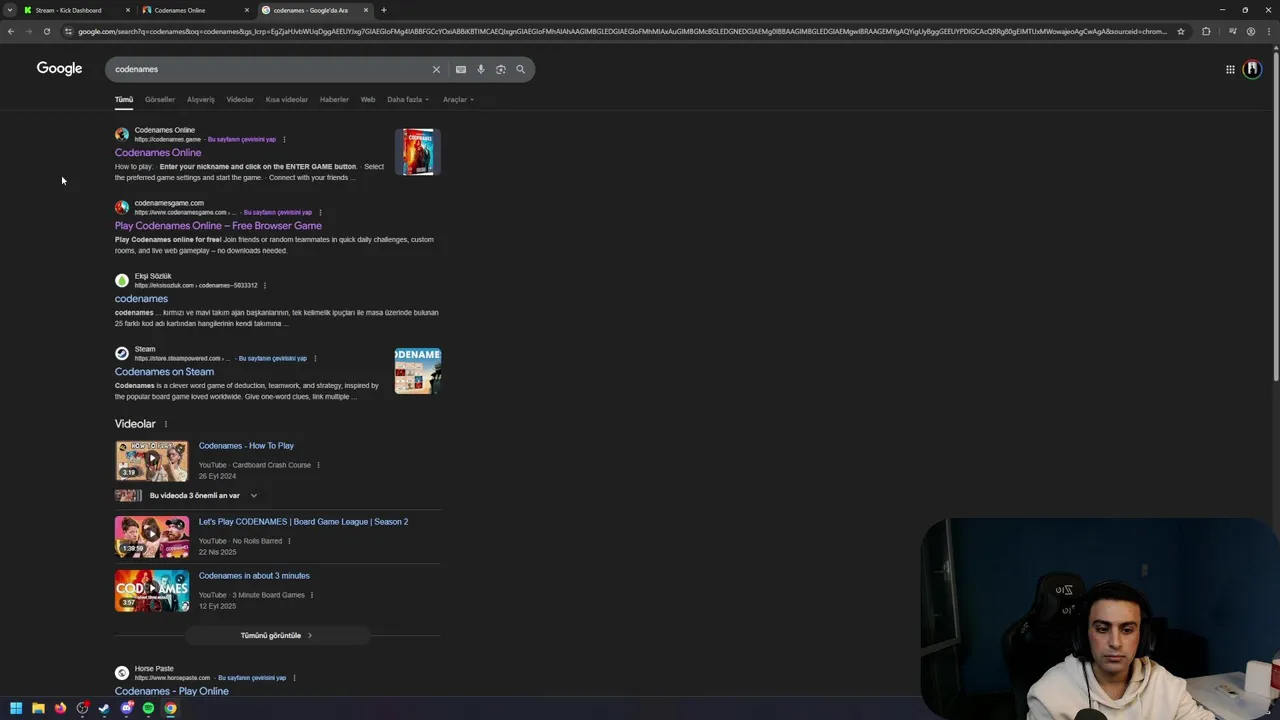Switch to the Videolar search tab
Viewport: 1280px width, 720px height.
(240, 100)
